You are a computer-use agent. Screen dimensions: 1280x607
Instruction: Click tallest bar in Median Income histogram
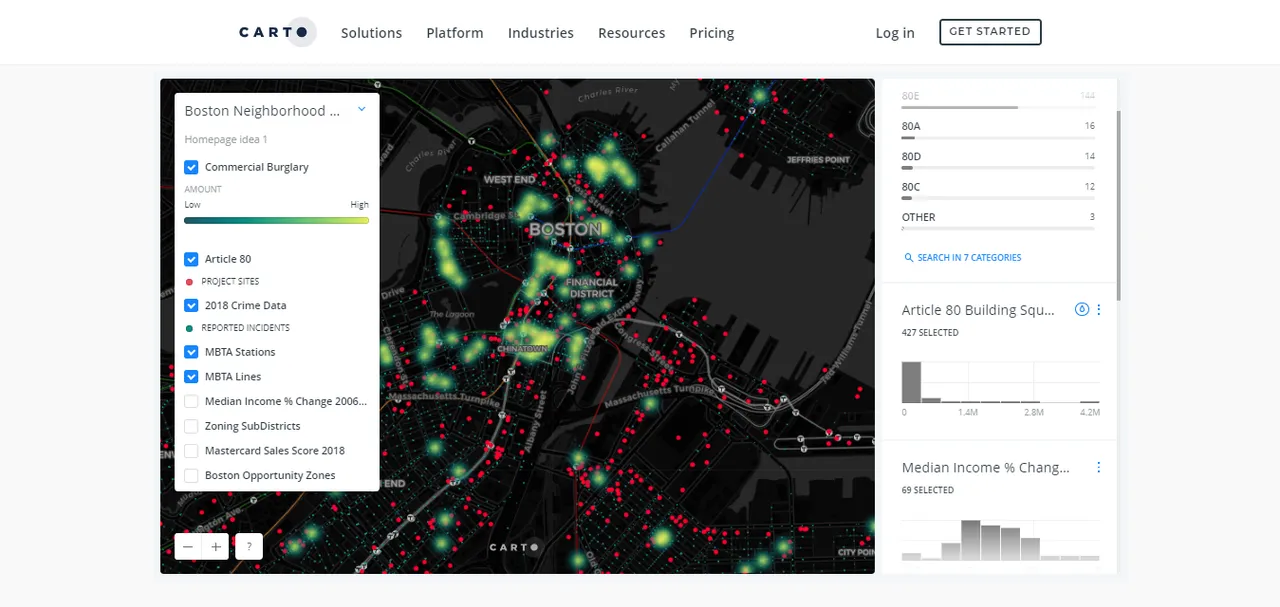tap(970, 540)
